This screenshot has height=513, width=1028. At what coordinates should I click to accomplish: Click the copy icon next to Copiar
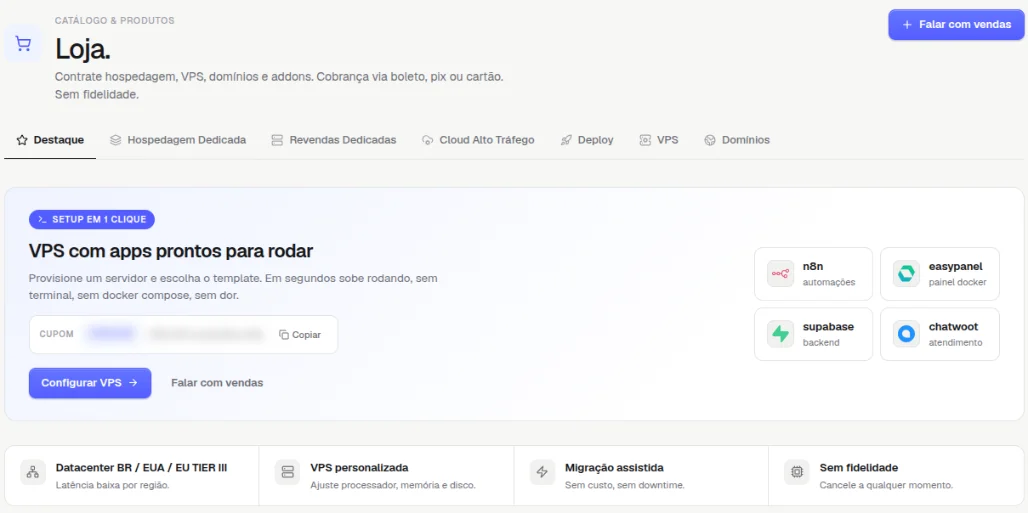pos(284,335)
